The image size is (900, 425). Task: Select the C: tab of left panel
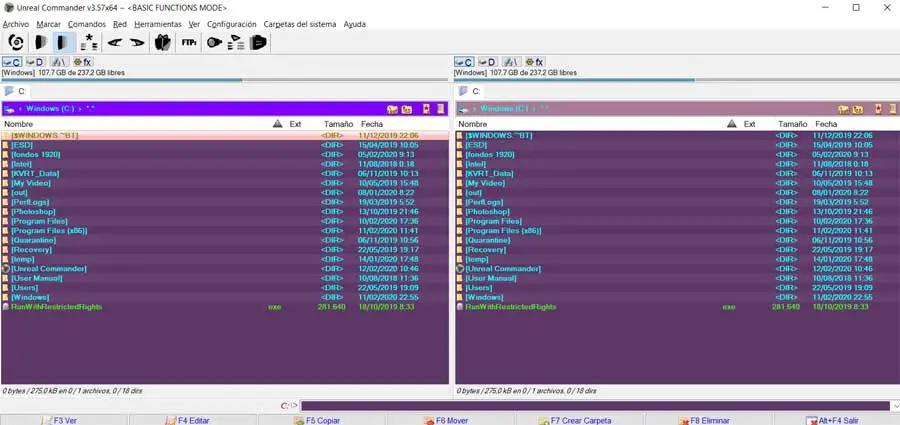tap(16, 91)
